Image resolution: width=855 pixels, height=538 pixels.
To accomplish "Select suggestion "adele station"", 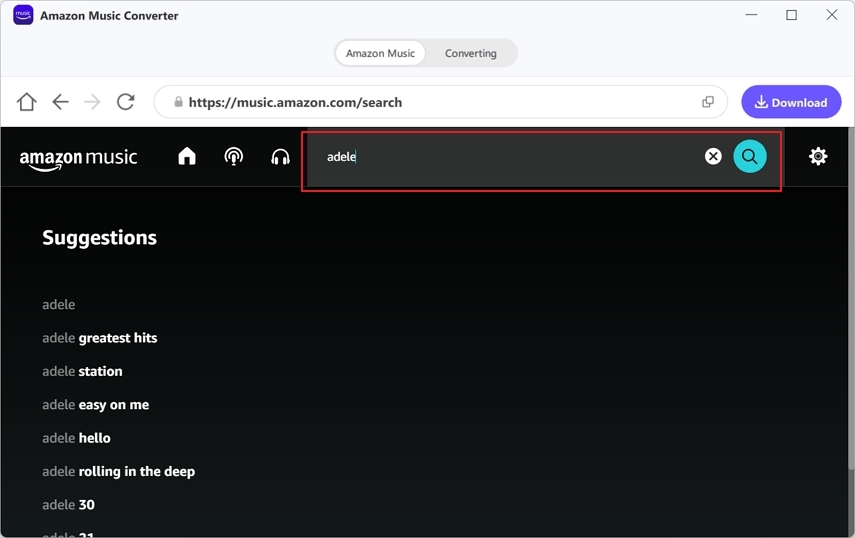I will point(82,371).
